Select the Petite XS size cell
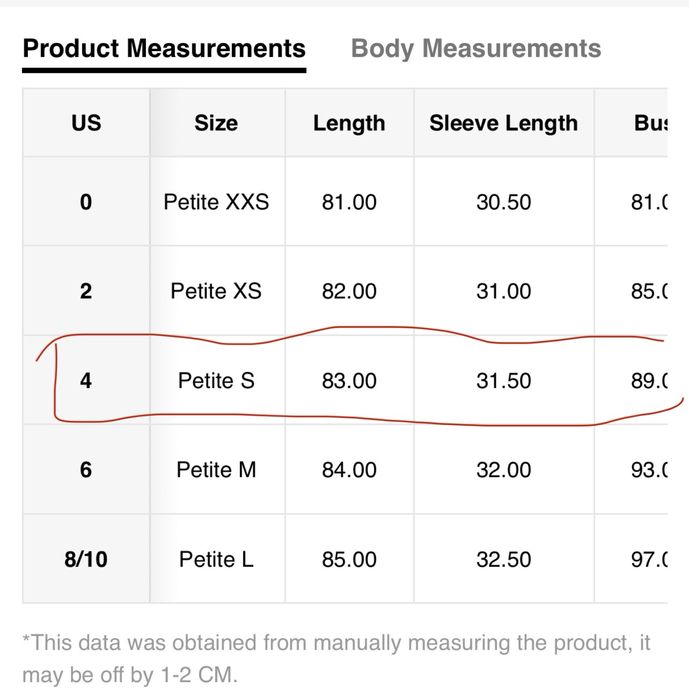This screenshot has height=700, width=689. 216,291
